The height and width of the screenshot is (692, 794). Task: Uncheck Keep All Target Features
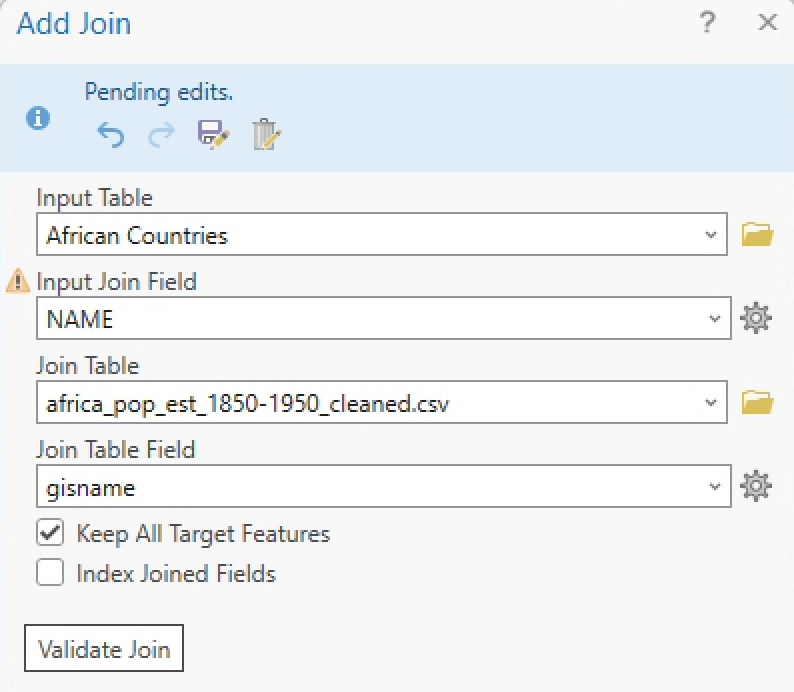(50, 533)
